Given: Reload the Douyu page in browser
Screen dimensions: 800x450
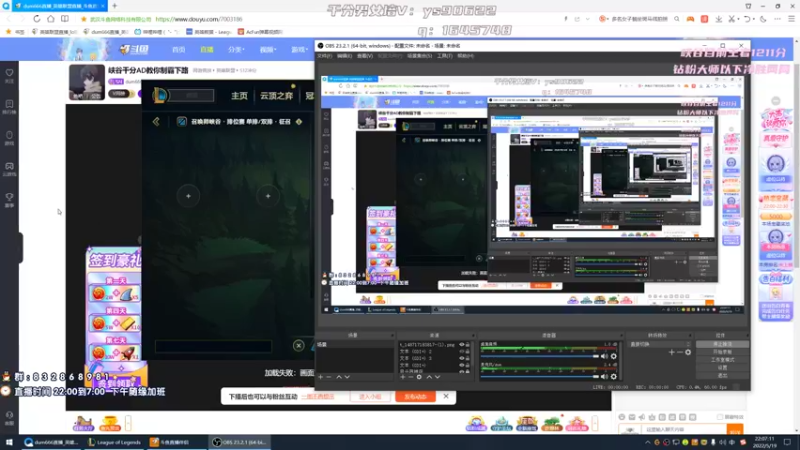Looking at the screenshot, I should point(37,19).
